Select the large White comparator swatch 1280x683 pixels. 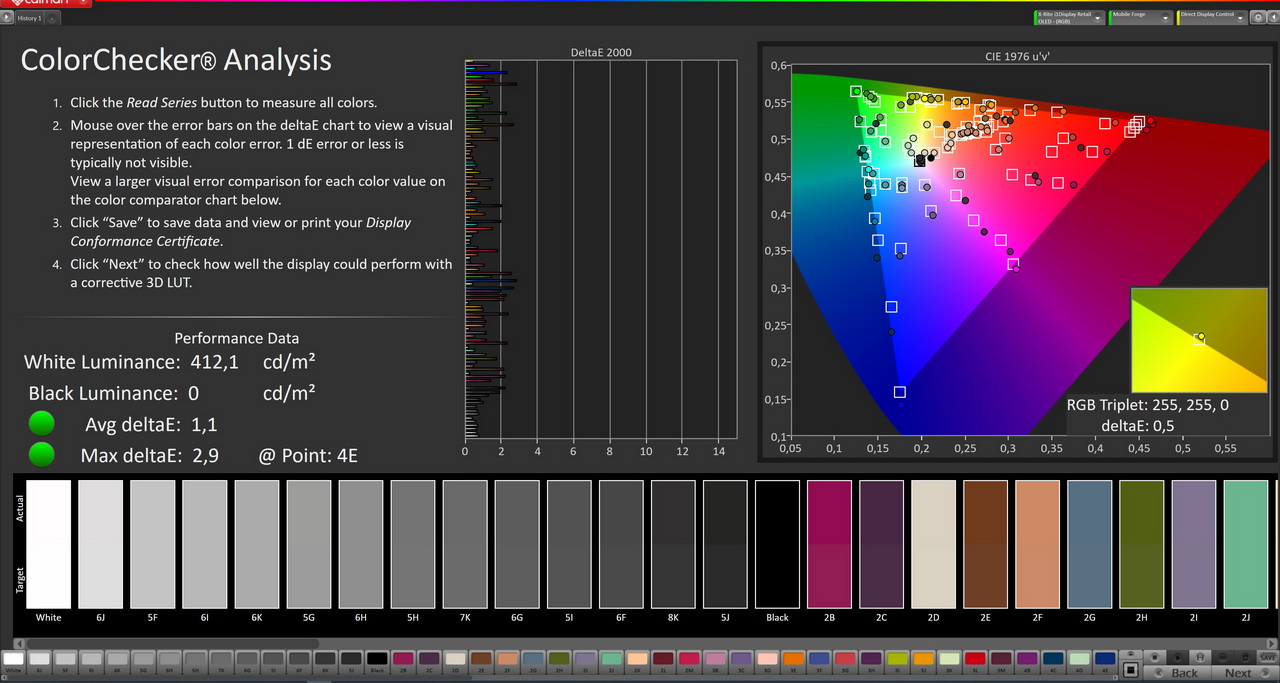[x=48, y=543]
